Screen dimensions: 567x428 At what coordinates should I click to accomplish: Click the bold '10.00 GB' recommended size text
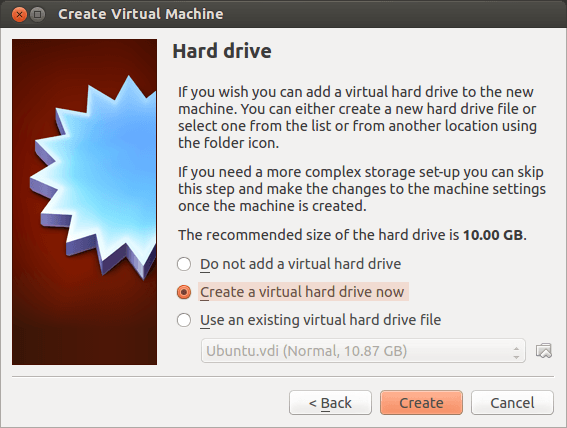(493, 235)
